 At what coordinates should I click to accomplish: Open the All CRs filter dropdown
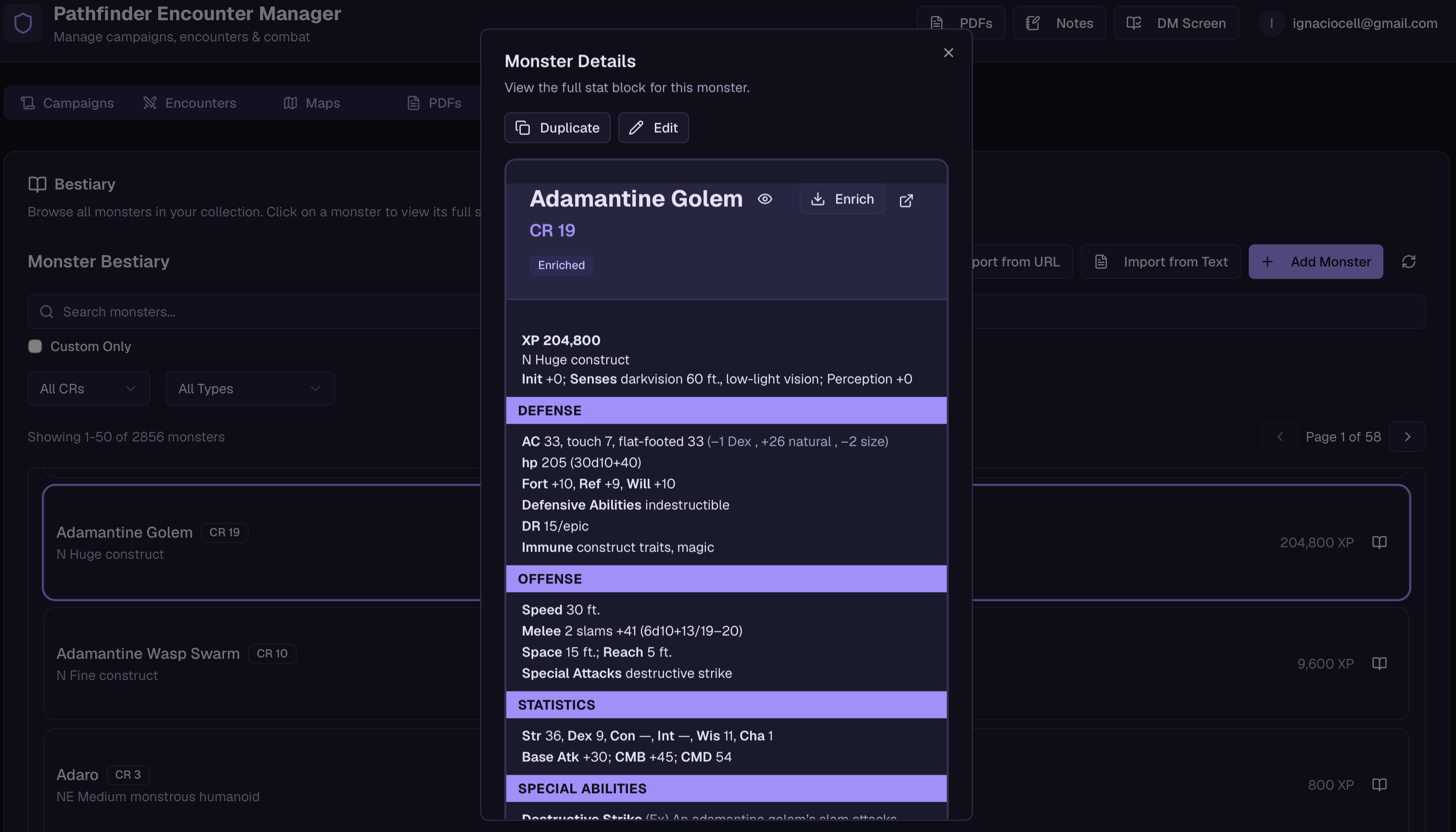click(x=88, y=389)
